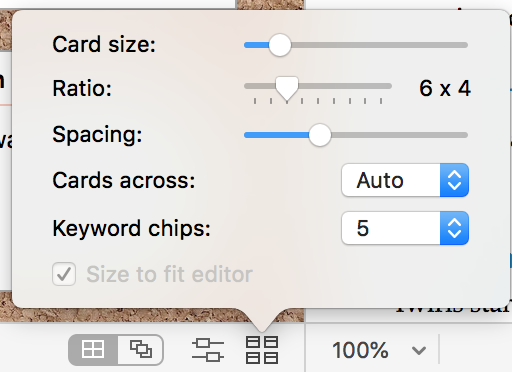Image resolution: width=512 pixels, height=372 pixels.
Task: Click the Ratio slider pointer thumb
Action: tap(287, 88)
